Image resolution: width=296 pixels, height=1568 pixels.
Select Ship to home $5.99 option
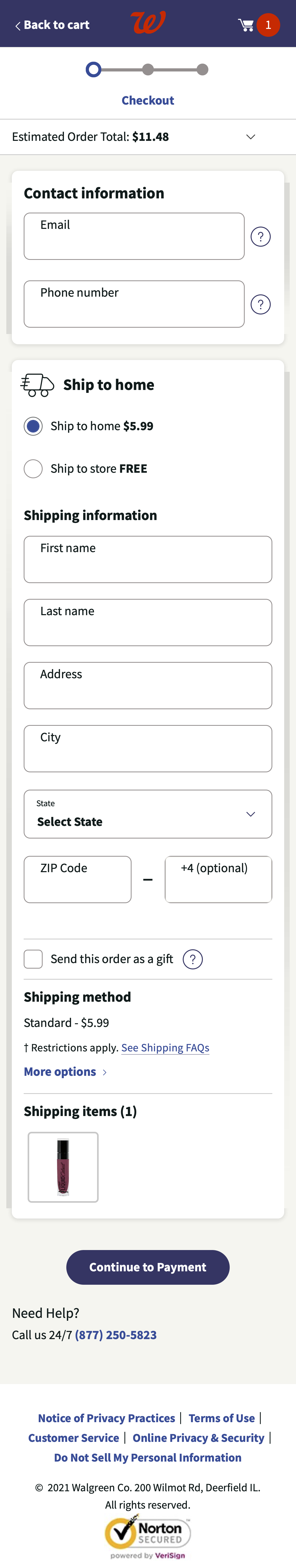[33, 426]
